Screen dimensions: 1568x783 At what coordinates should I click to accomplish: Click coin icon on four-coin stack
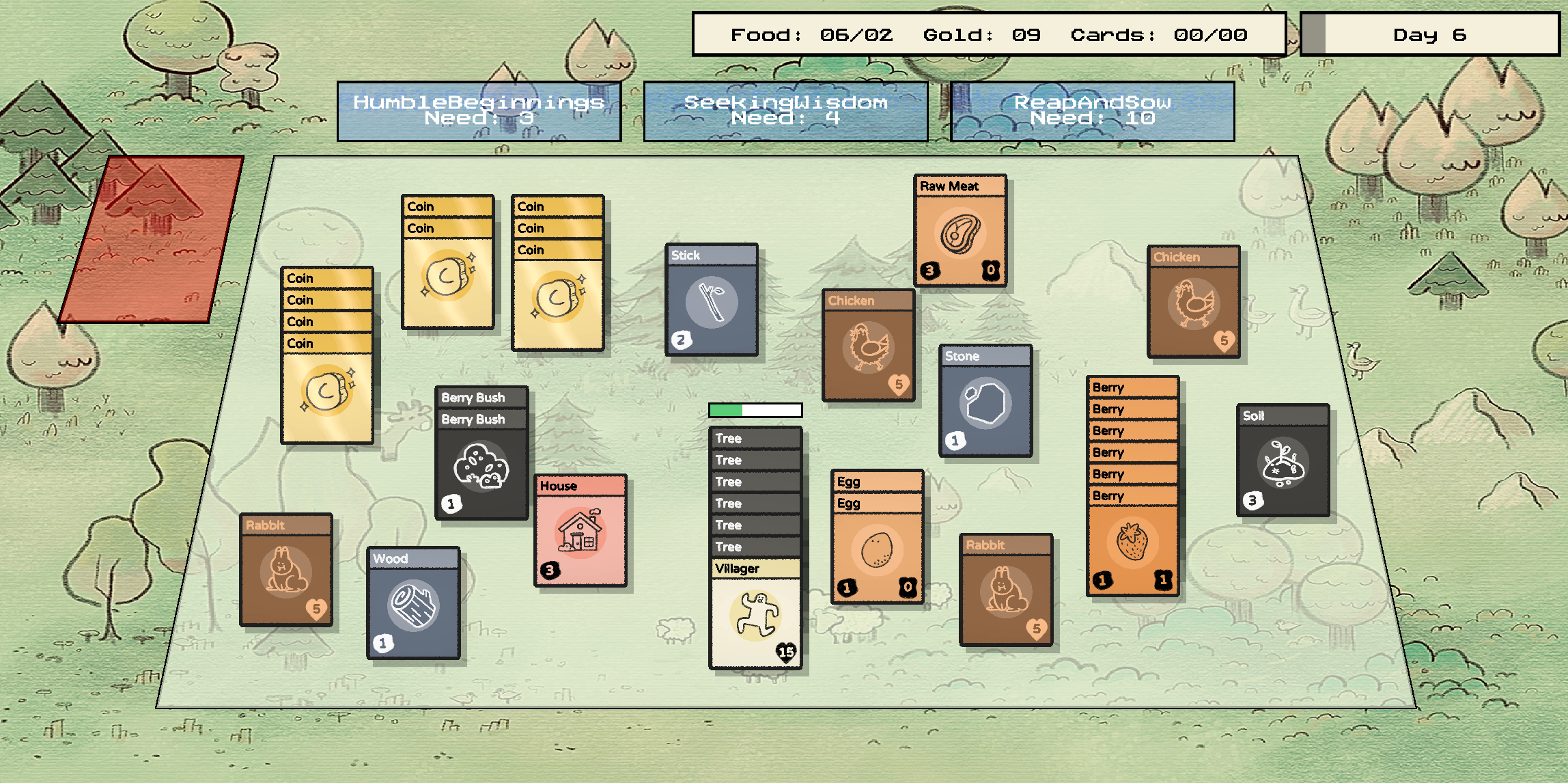328,391
